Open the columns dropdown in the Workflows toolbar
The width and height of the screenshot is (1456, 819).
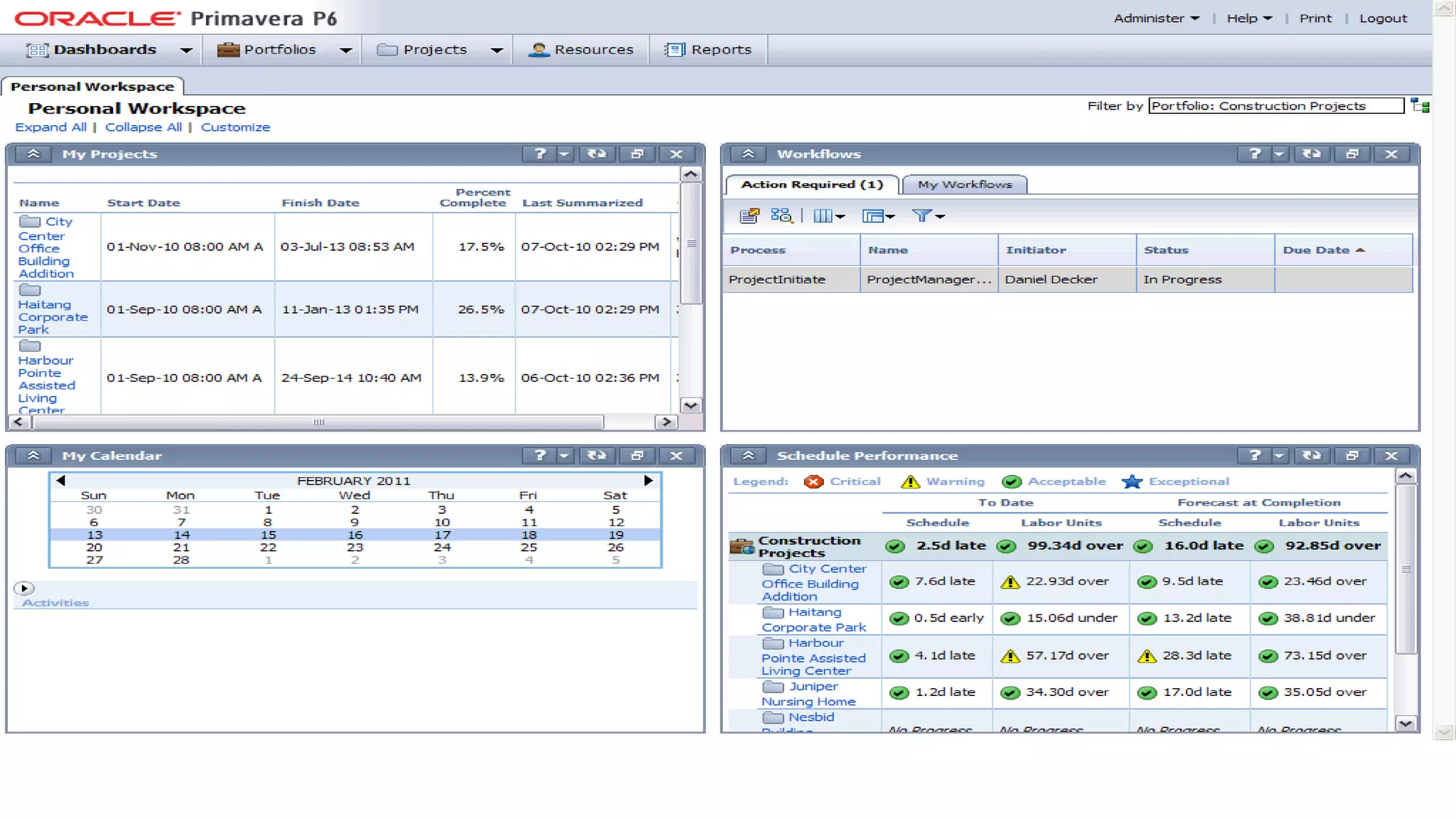(x=828, y=215)
